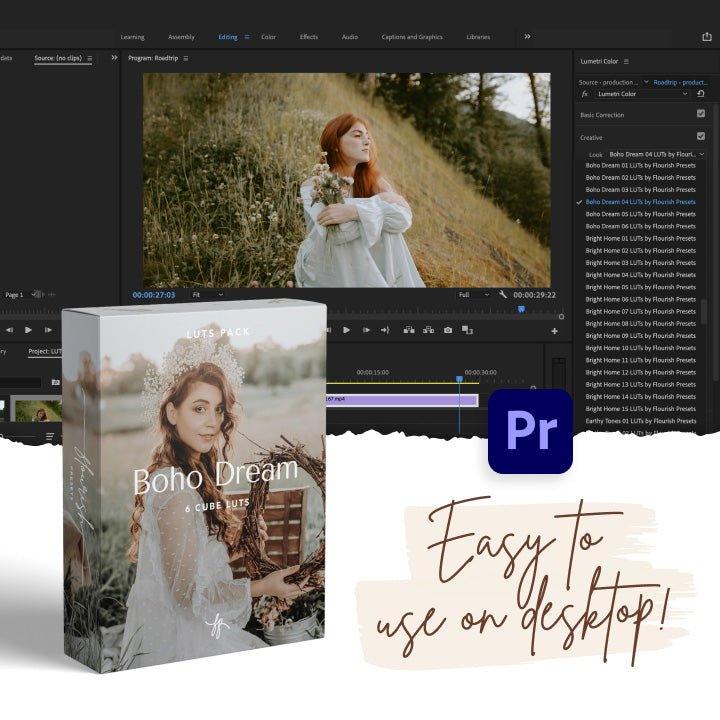The width and height of the screenshot is (720, 720).
Task: Click the Reset Lumetri Color effect icon
Action: 701,93
